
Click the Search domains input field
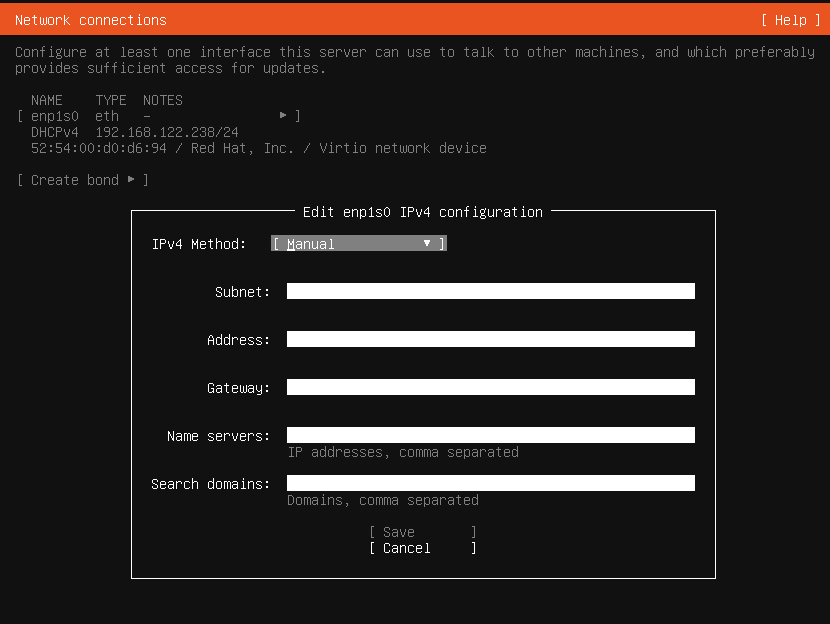491,483
